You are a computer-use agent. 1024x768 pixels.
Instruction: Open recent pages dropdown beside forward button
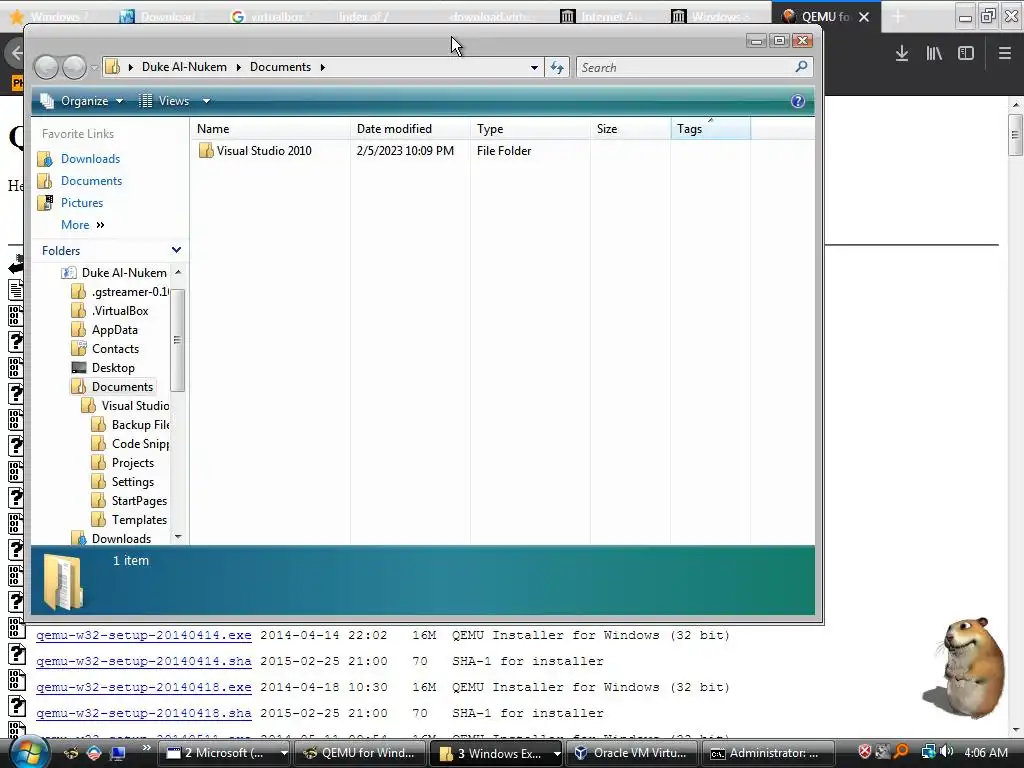coord(94,67)
